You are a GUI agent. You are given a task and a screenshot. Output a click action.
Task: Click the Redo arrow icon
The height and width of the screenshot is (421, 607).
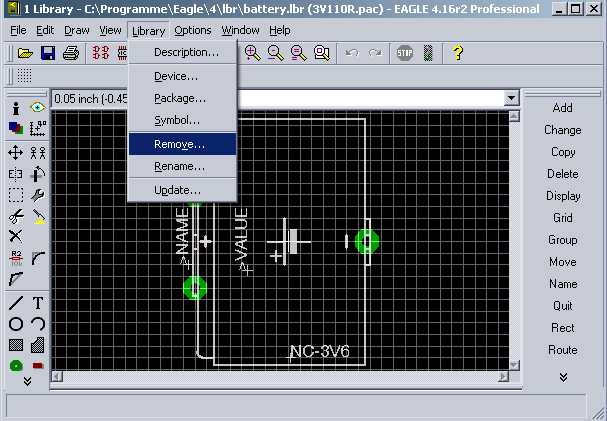point(375,53)
